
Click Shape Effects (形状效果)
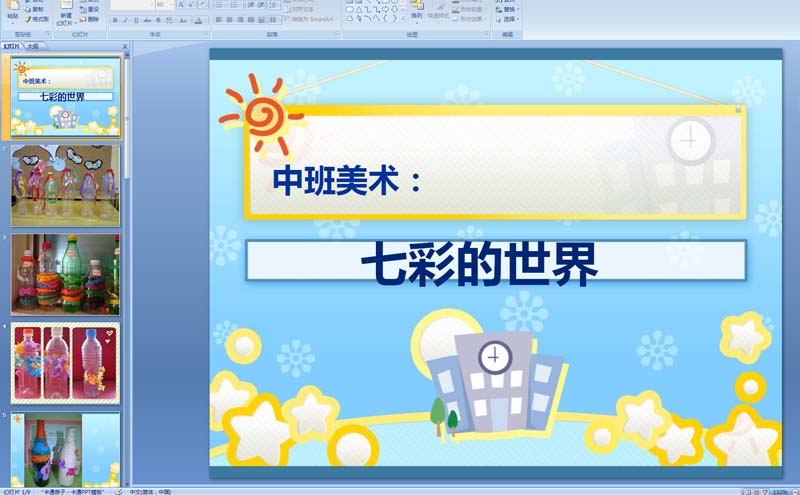pos(469,19)
